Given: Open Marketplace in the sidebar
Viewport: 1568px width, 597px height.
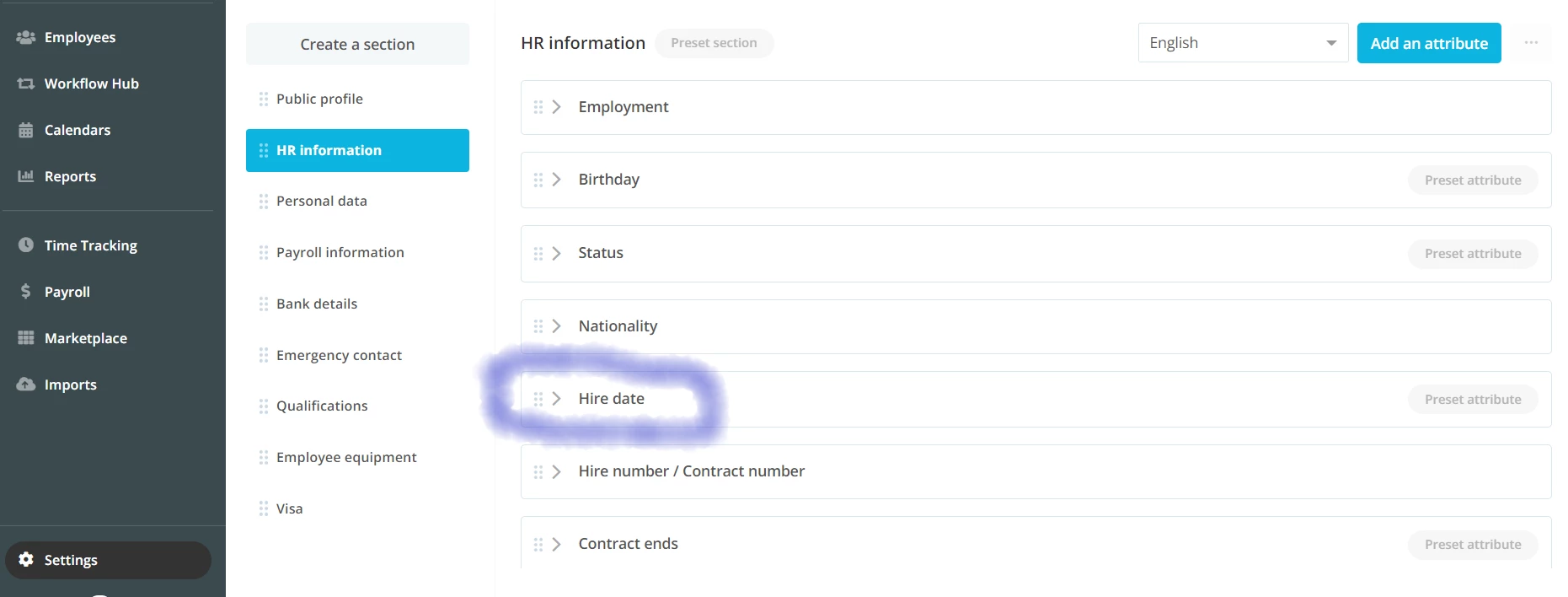Looking at the screenshot, I should [x=86, y=338].
